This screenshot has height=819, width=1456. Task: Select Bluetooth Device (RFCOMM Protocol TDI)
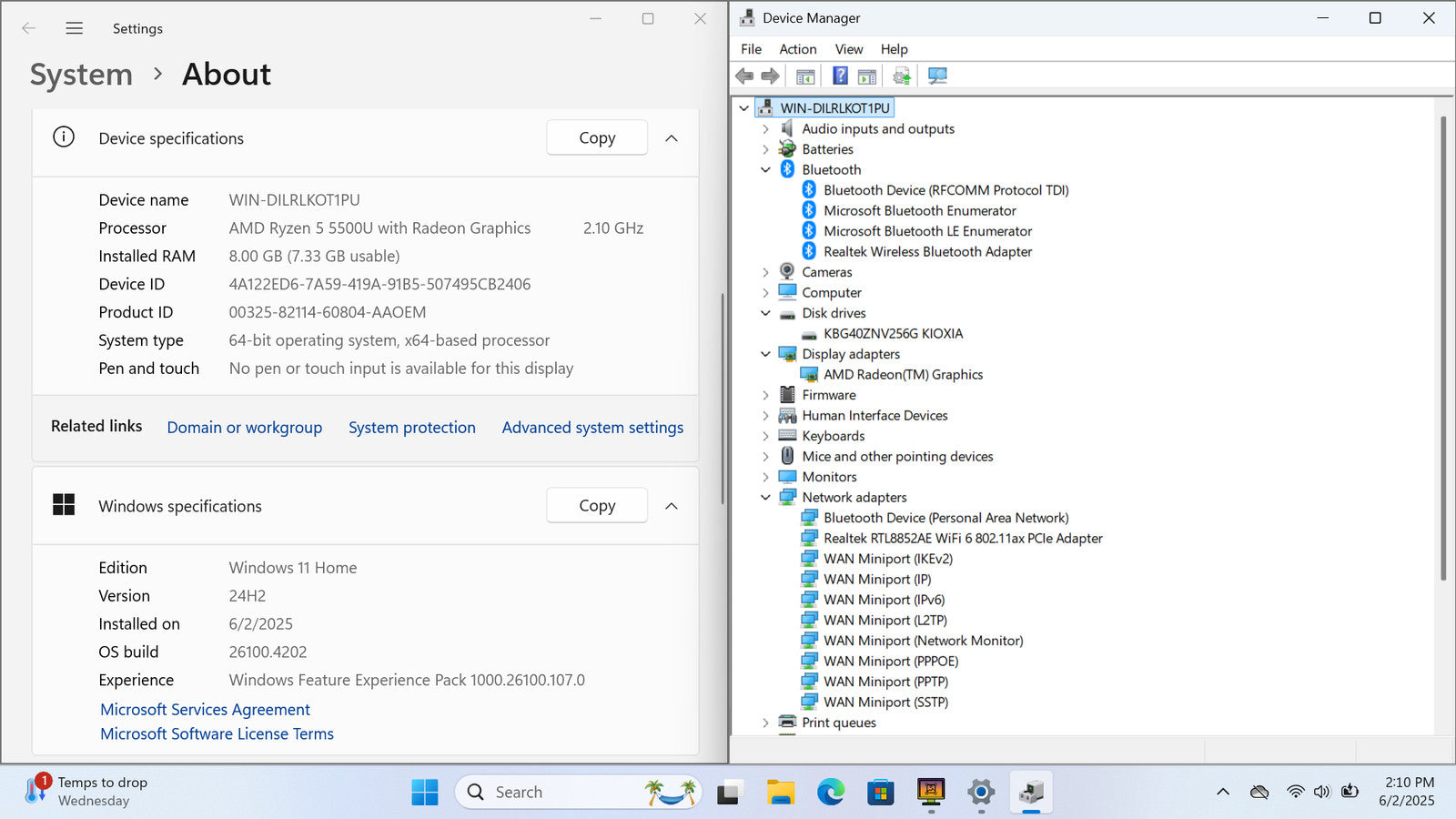(x=945, y=190)
